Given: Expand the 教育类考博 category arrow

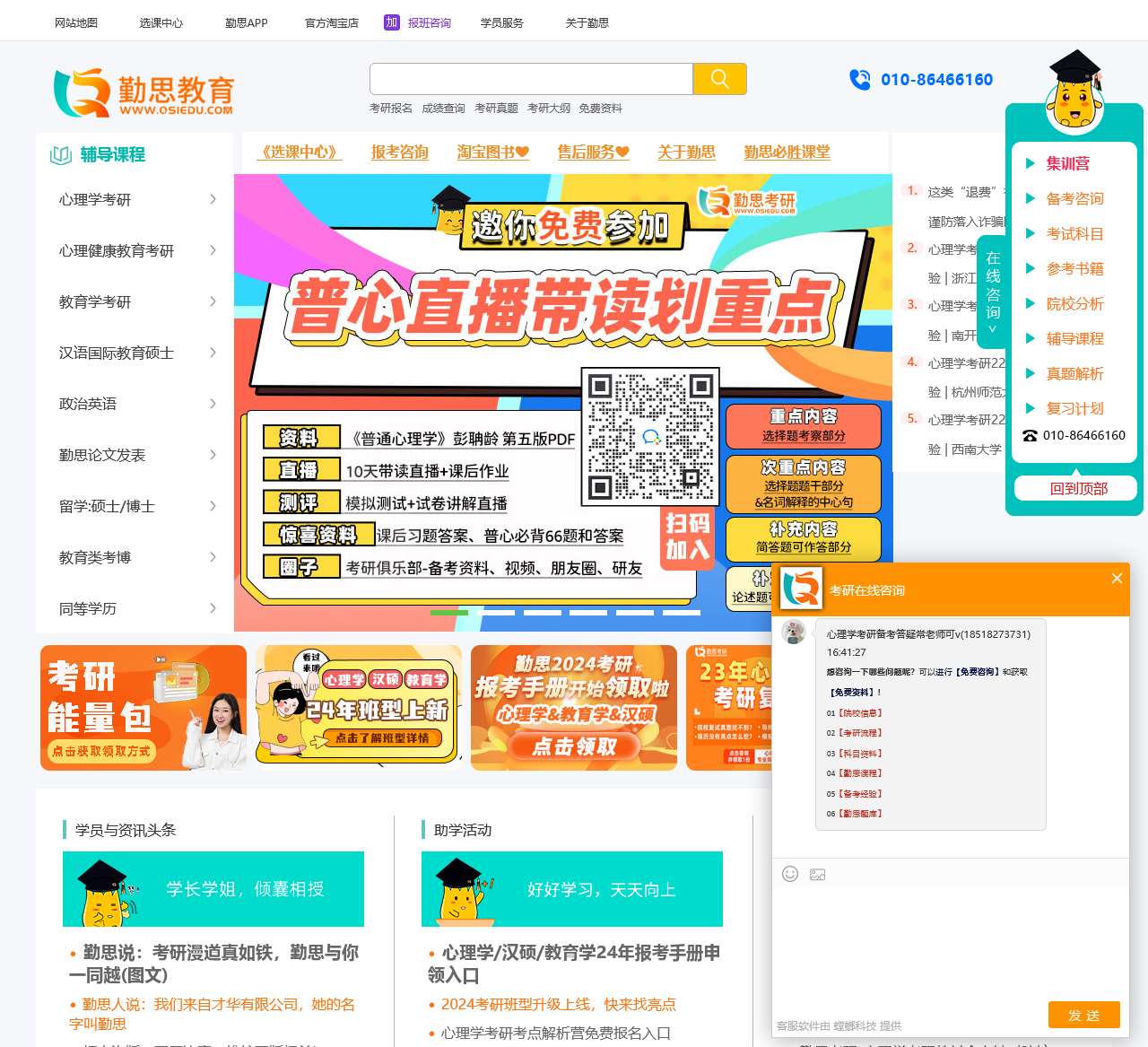Looking at the screenshot, I should [213, 557].
